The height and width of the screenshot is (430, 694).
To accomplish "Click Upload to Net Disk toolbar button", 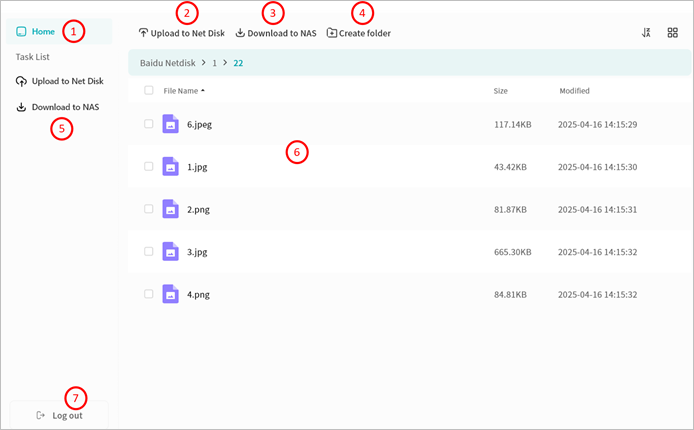I will point(181,33).
